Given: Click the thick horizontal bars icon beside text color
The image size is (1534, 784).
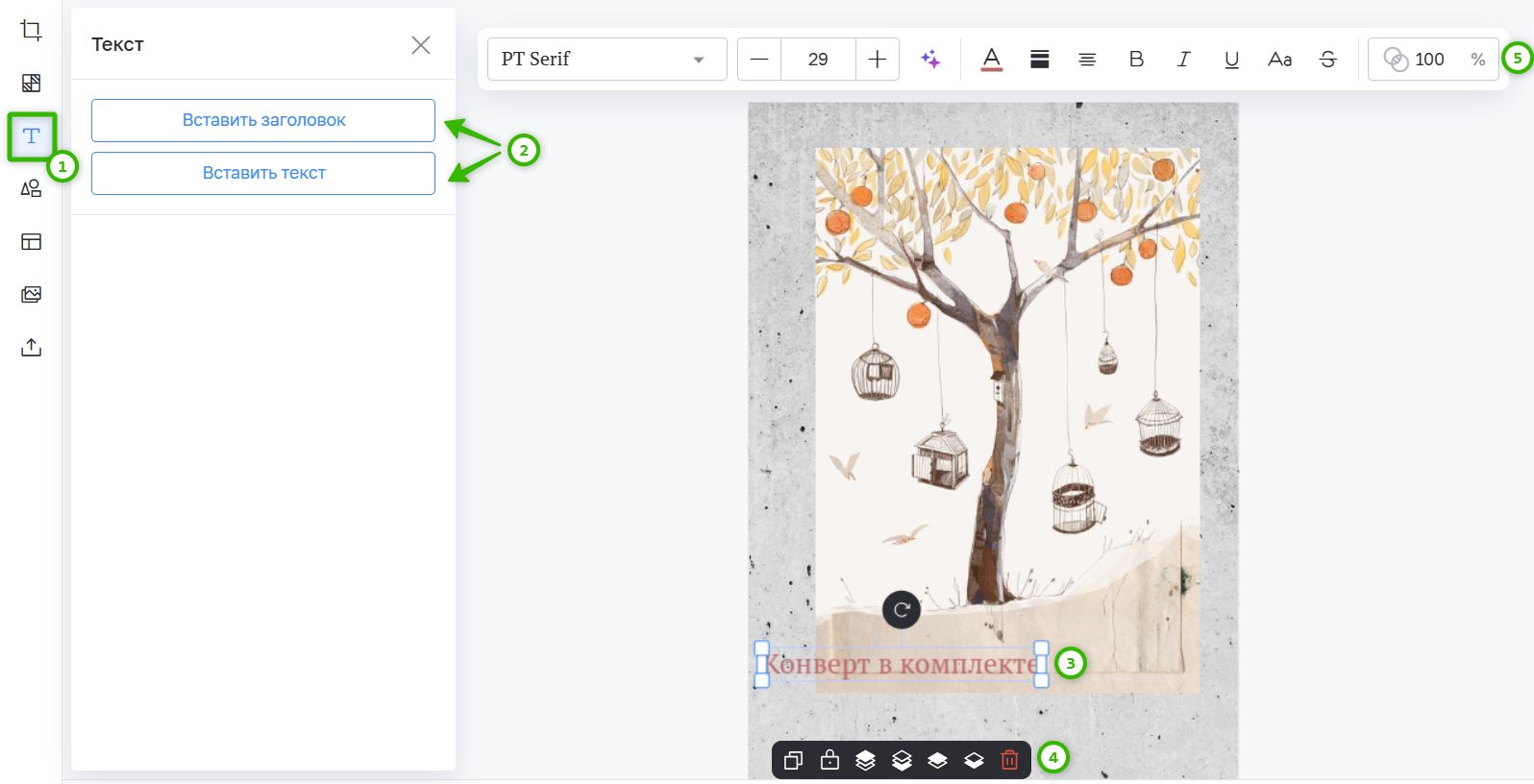Looking at the screenshot, I should [1039, 60].
